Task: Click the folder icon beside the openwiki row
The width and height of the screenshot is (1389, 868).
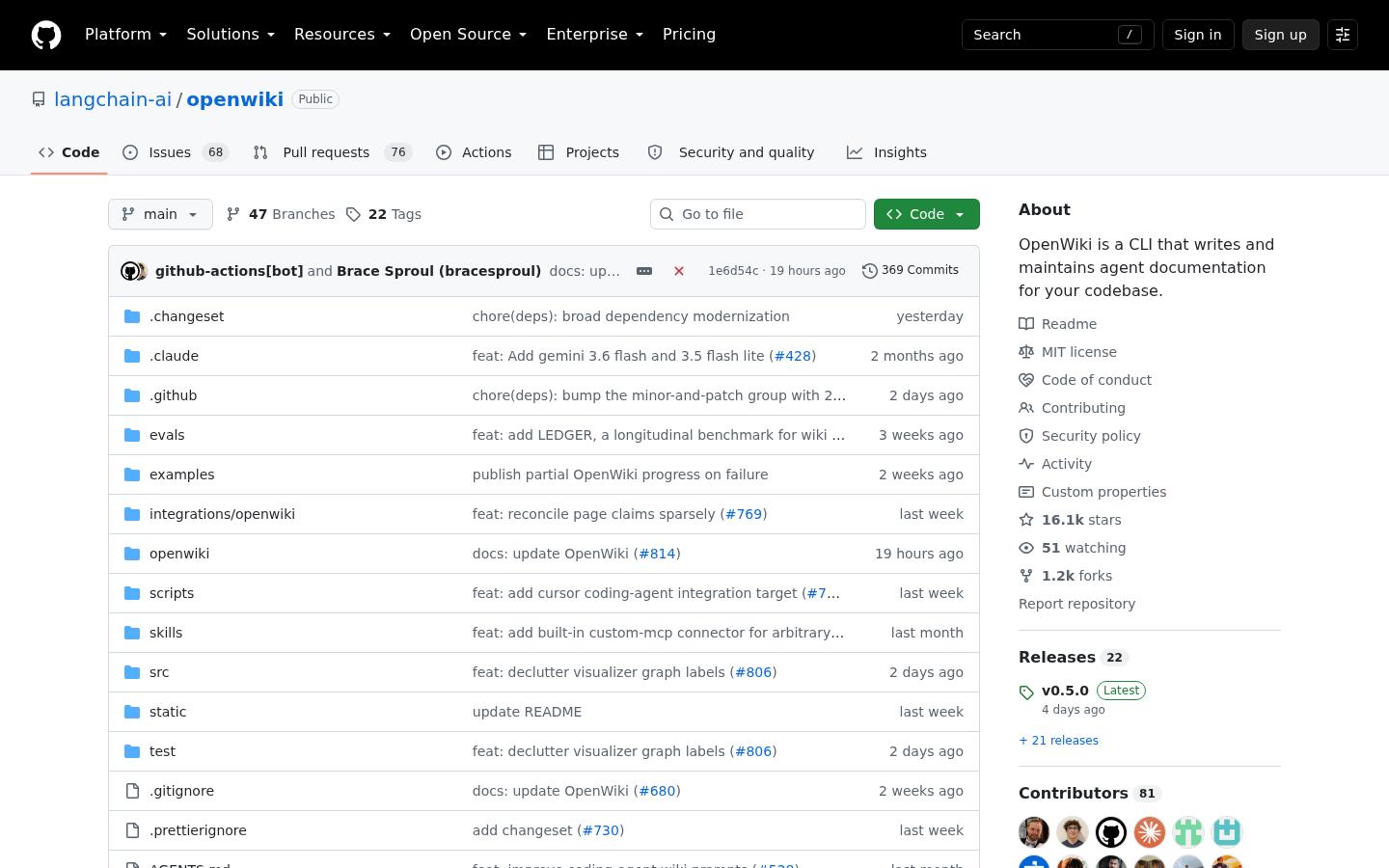Action: tap(132, 554)
